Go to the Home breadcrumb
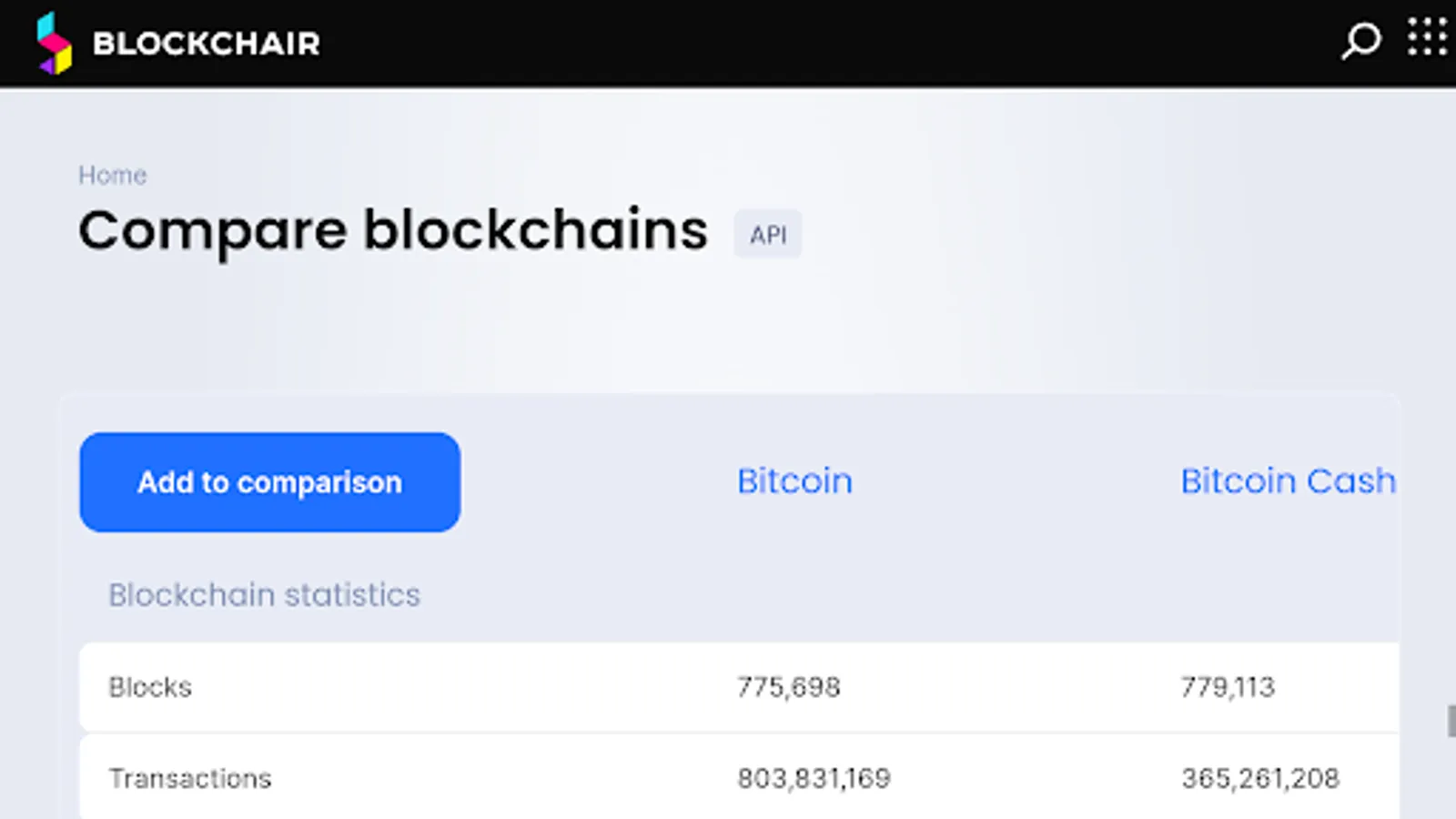Screen dimensions: 1456x819 (112, 175)
